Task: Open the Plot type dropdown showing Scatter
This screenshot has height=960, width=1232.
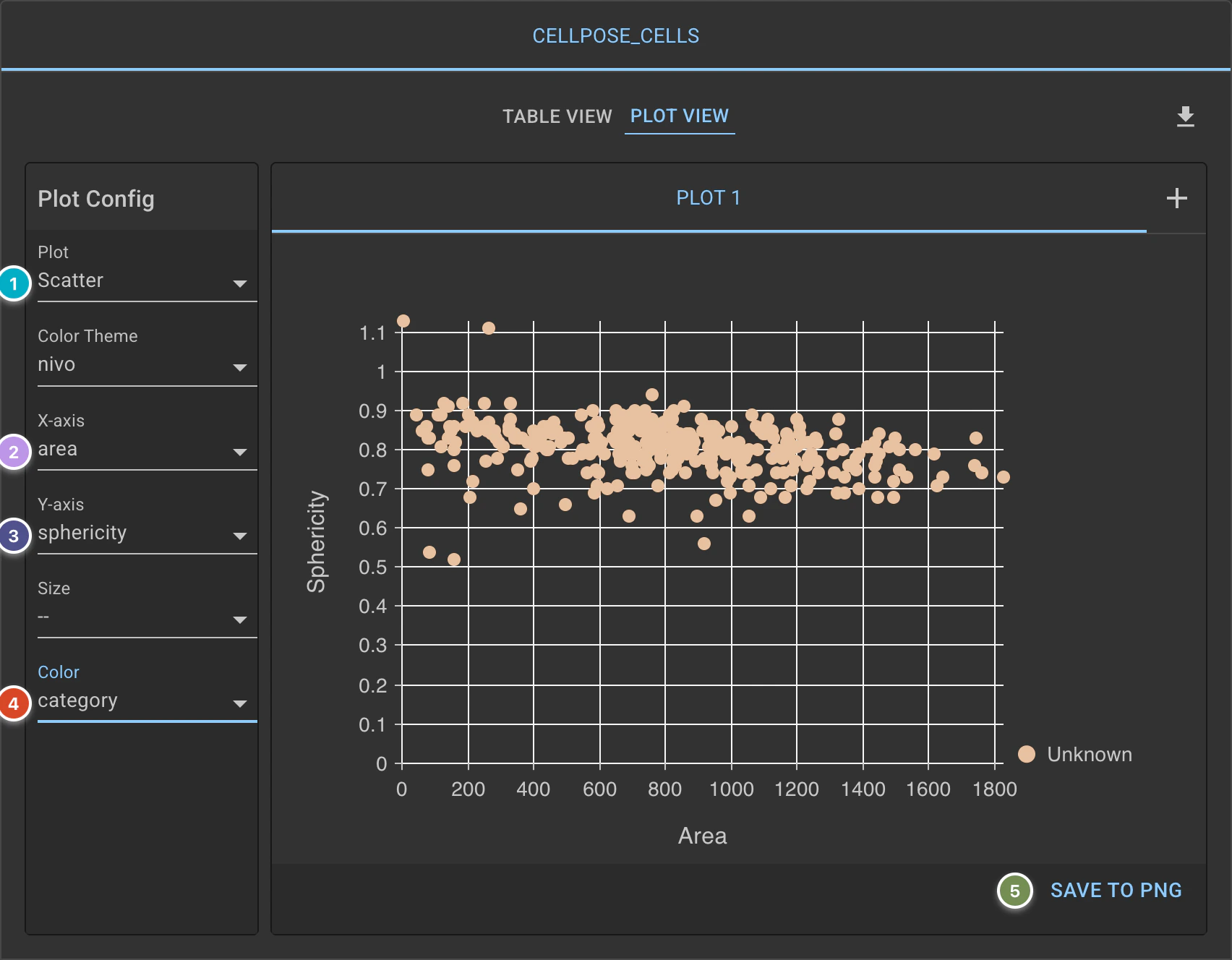Action: pyautogui.click(x=147, y=281)
